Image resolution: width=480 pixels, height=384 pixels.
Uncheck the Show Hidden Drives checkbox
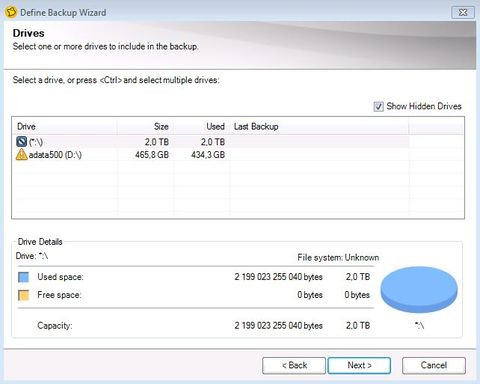point(378,107)
